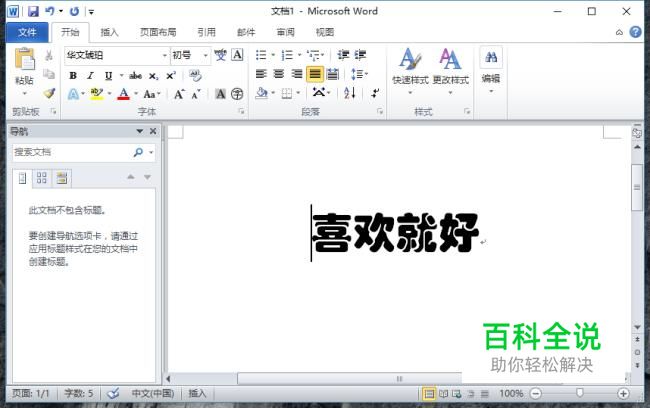
Task: Switch to the Page Layout tab
Action: 158,32
